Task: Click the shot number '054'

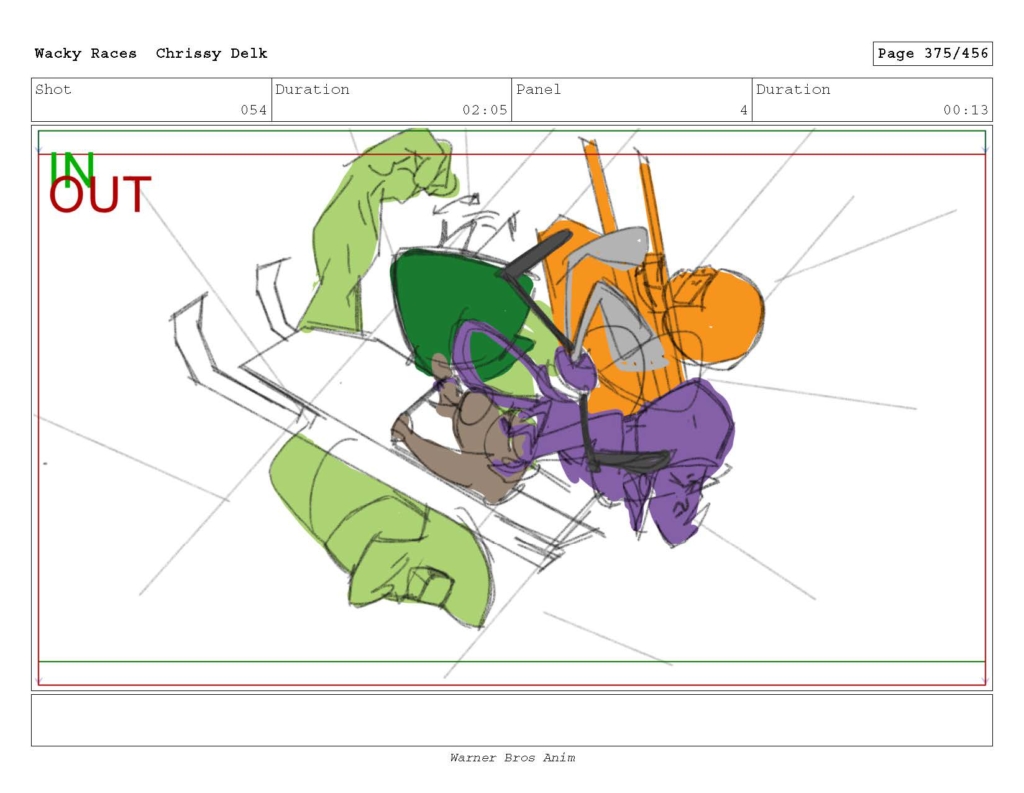Action: (253, 110)
